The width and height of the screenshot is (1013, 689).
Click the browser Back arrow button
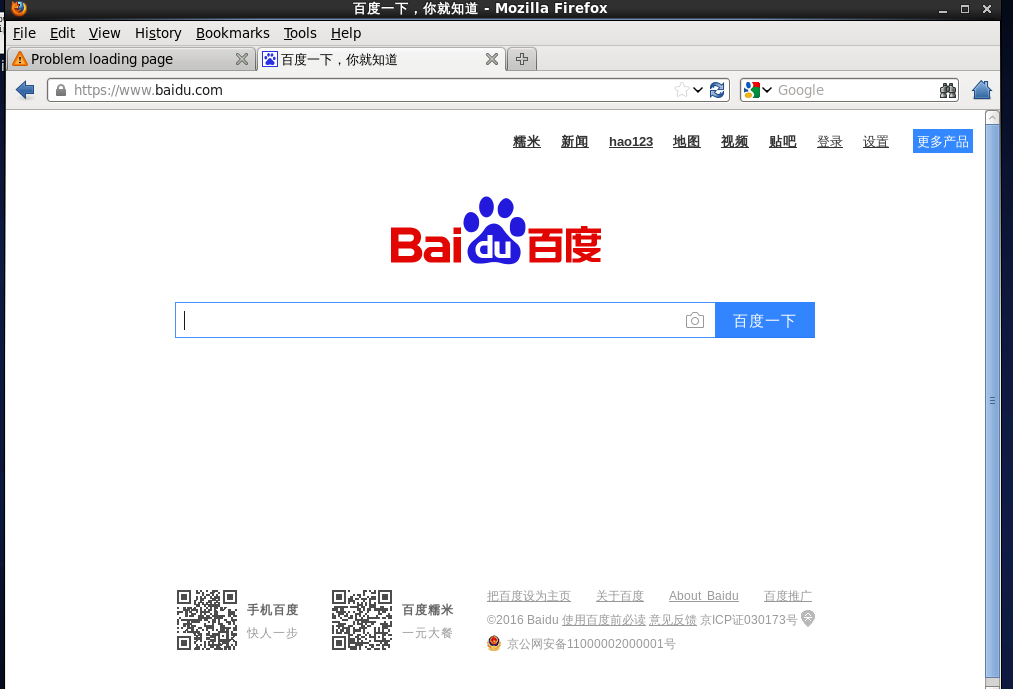click(x=25, y=90)
